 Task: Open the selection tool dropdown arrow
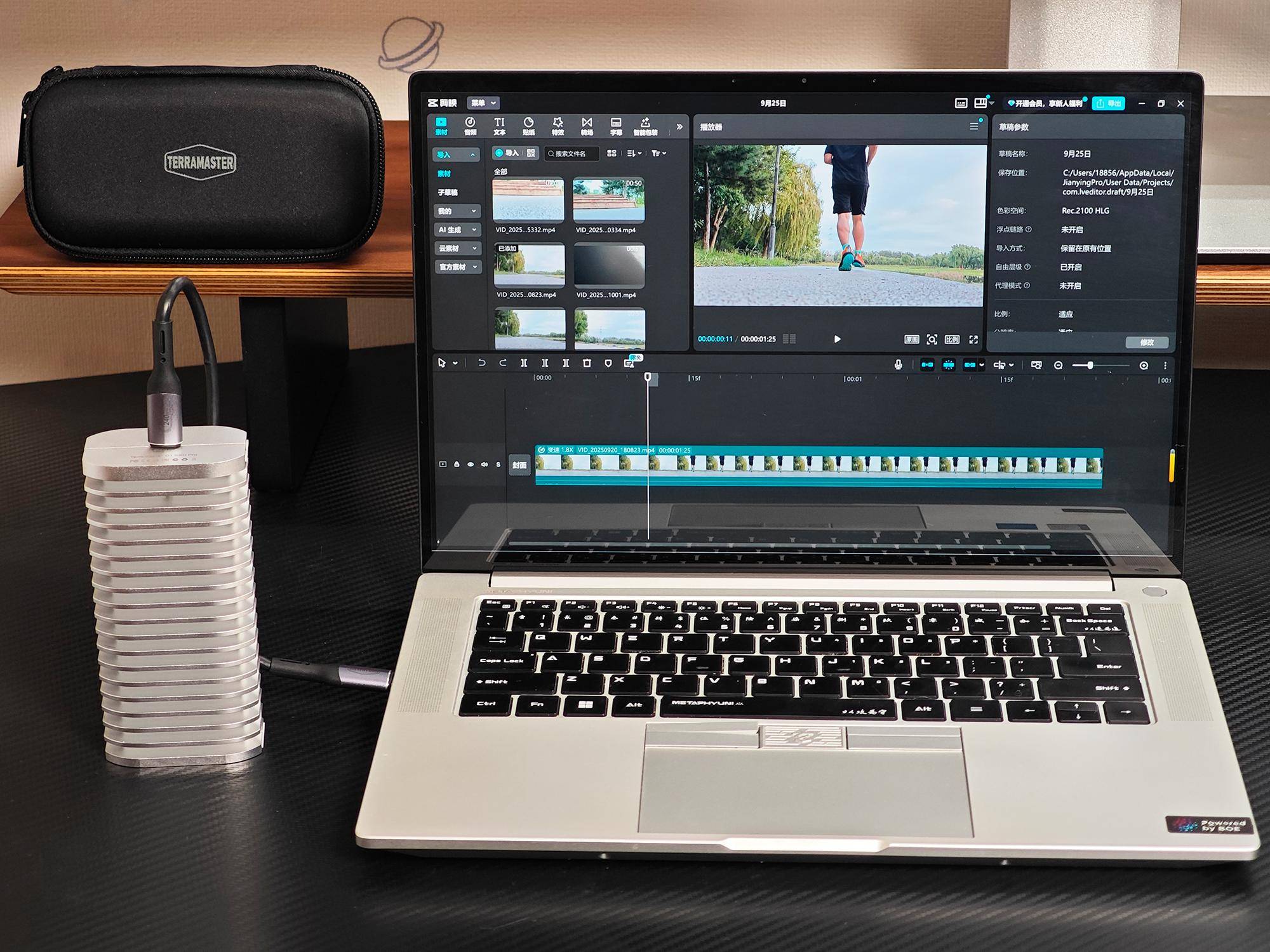(455, 363)
